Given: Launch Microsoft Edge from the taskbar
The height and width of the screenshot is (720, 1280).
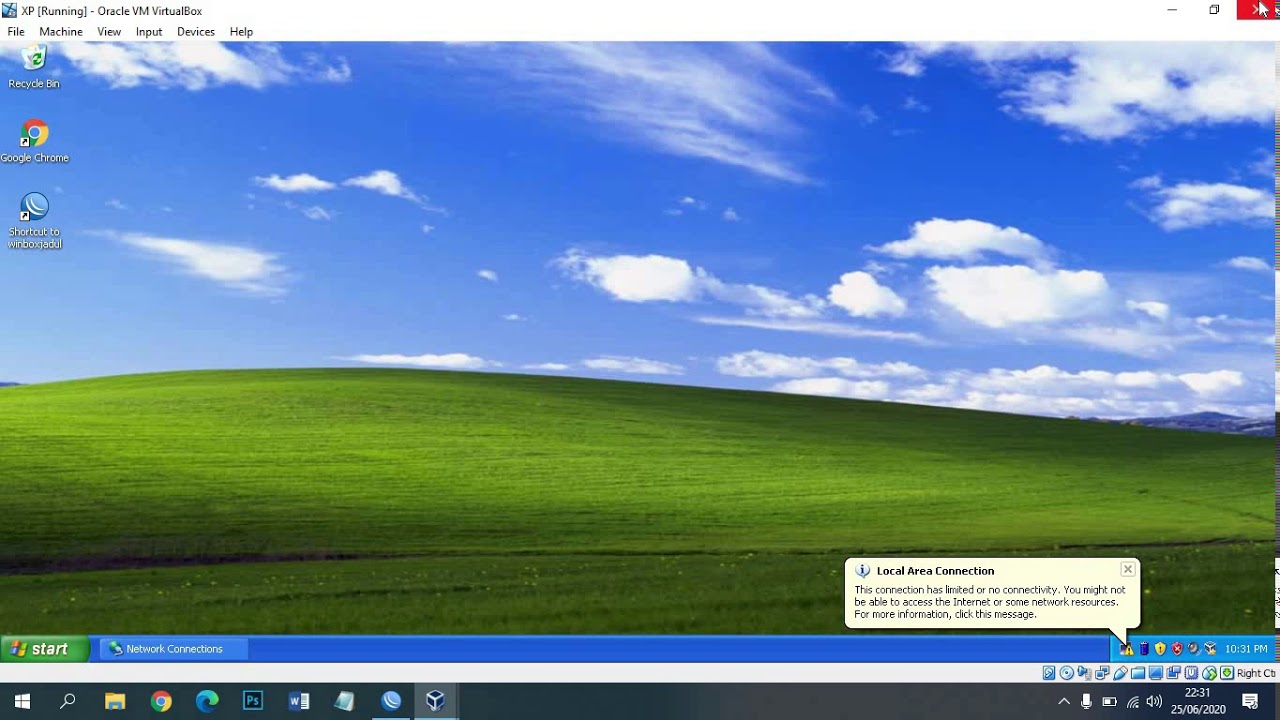Looking at the screenshot, I should point(207,701).
